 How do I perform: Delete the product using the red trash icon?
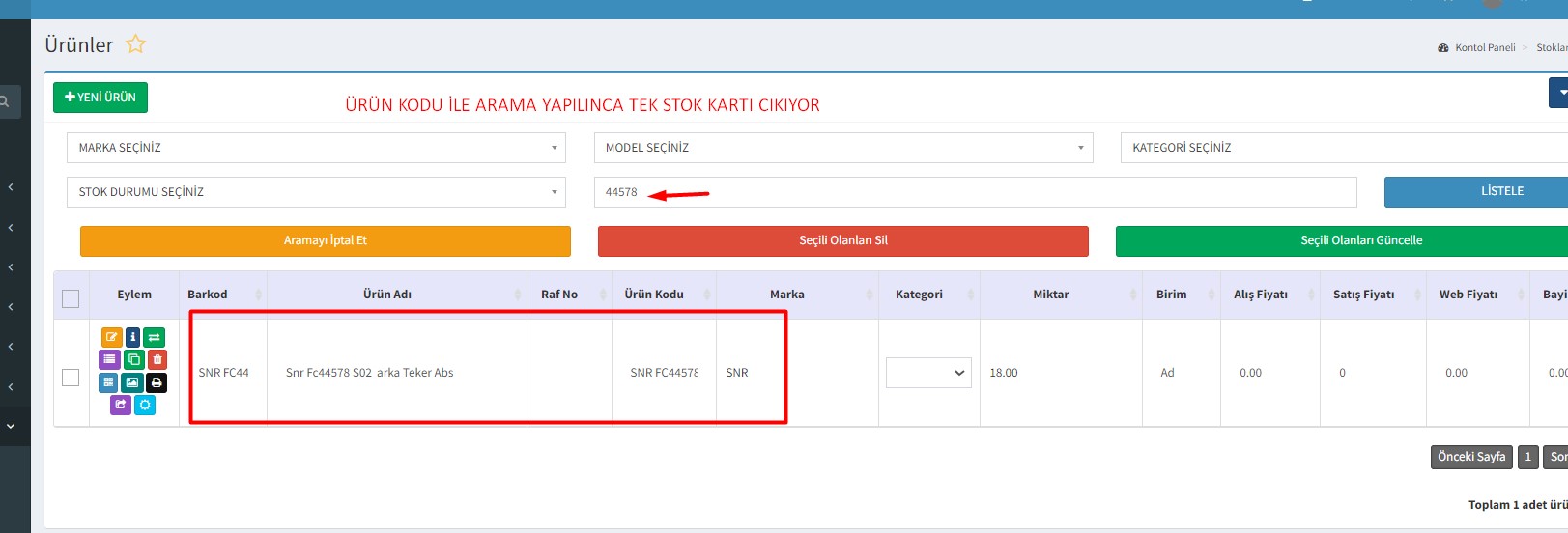click(x=157, y=359)
